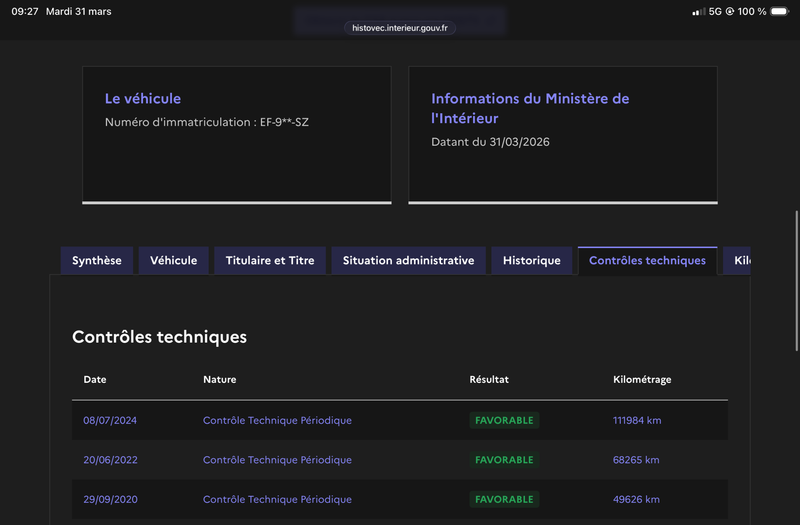Tap the histovec.interieur.gouv.fr address pill

[x=399, y=28]
